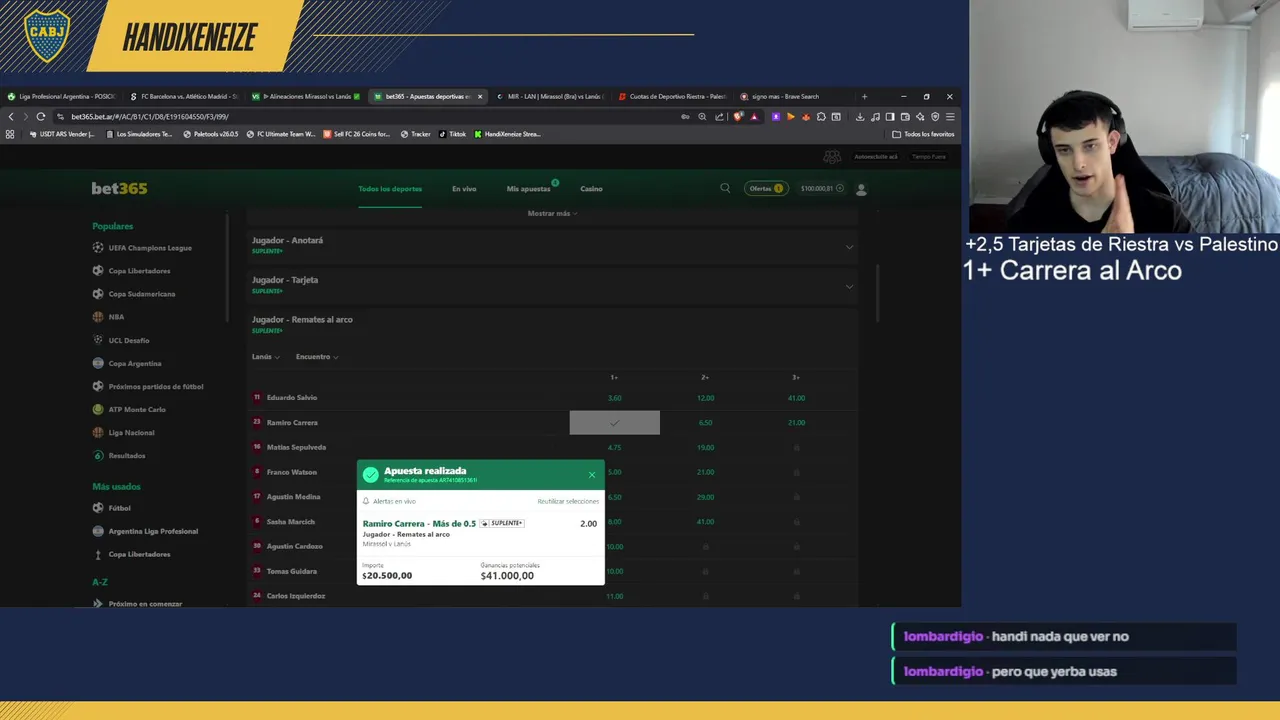This screenshot has height=720, width=1280.
Task: Click the USDT ARS Vender bookmark
Action: (62, 134)
